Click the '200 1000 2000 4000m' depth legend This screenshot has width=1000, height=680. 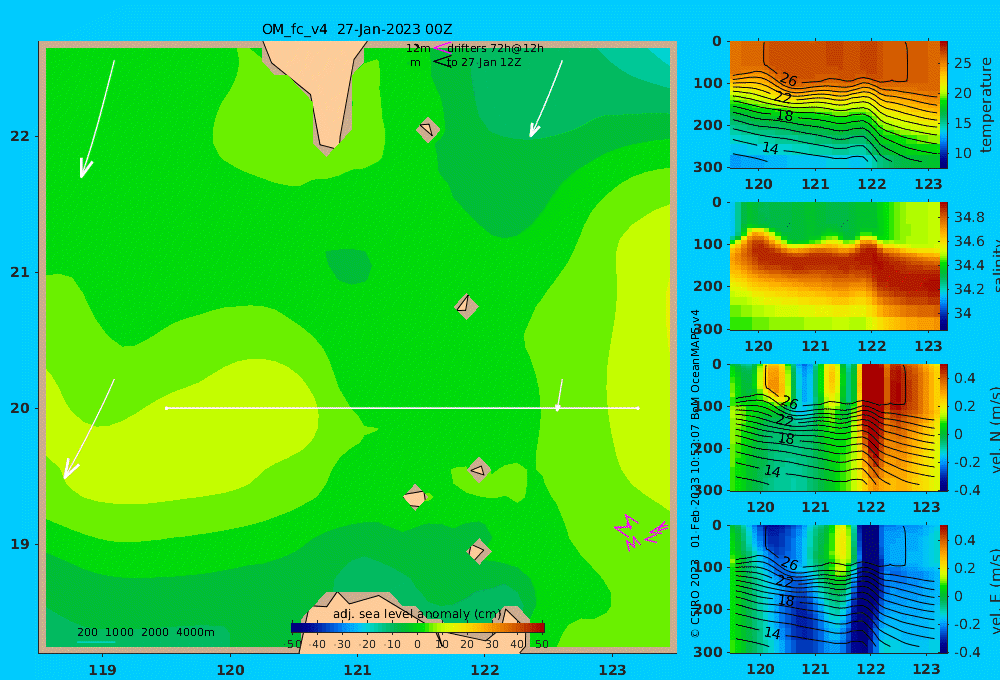point(145,632)
